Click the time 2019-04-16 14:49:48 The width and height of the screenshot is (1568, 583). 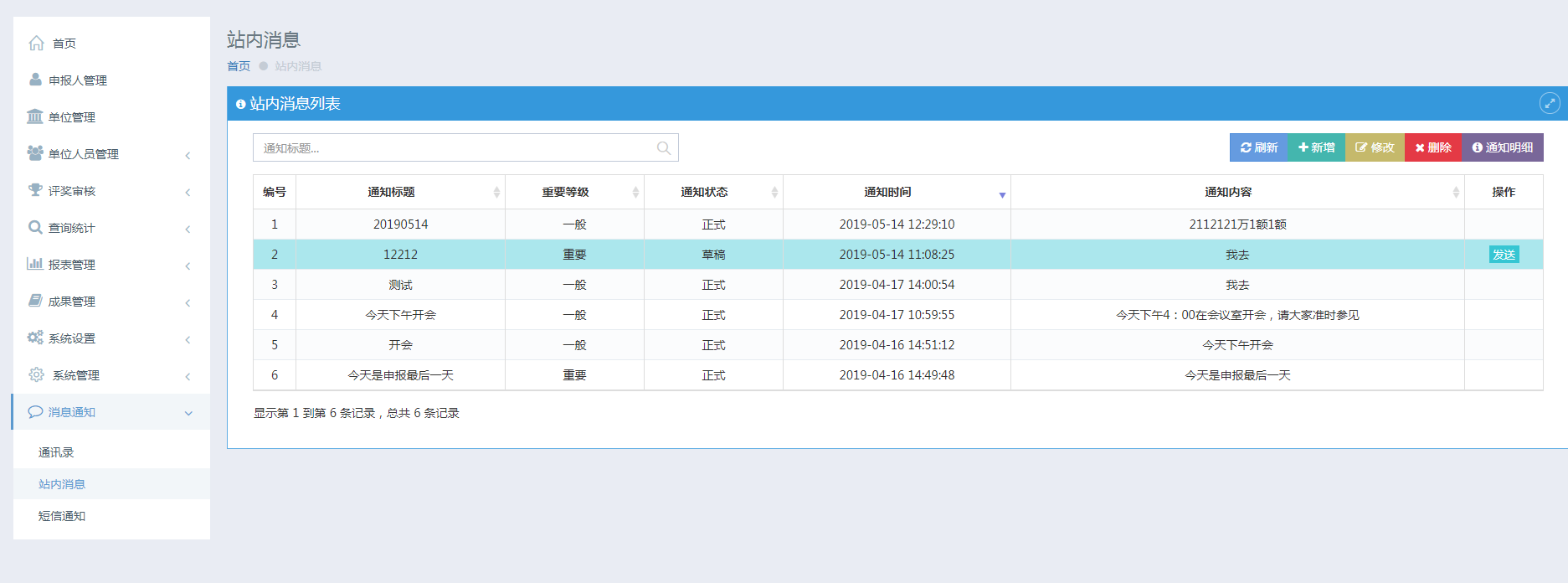(x=897, y=375)
